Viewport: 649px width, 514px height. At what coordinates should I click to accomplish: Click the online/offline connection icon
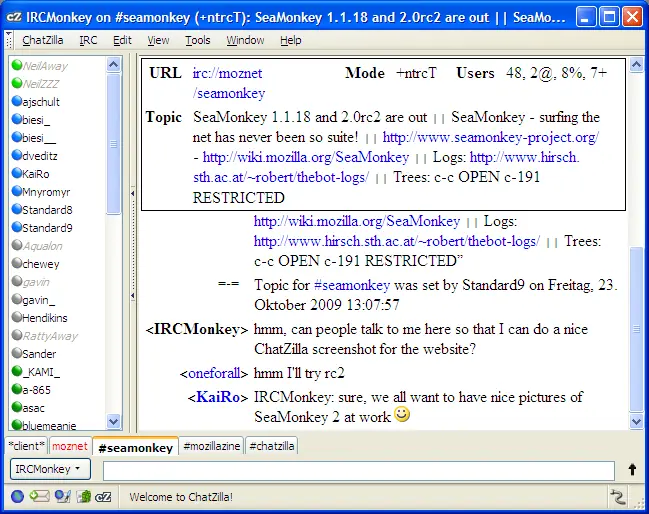617,496
